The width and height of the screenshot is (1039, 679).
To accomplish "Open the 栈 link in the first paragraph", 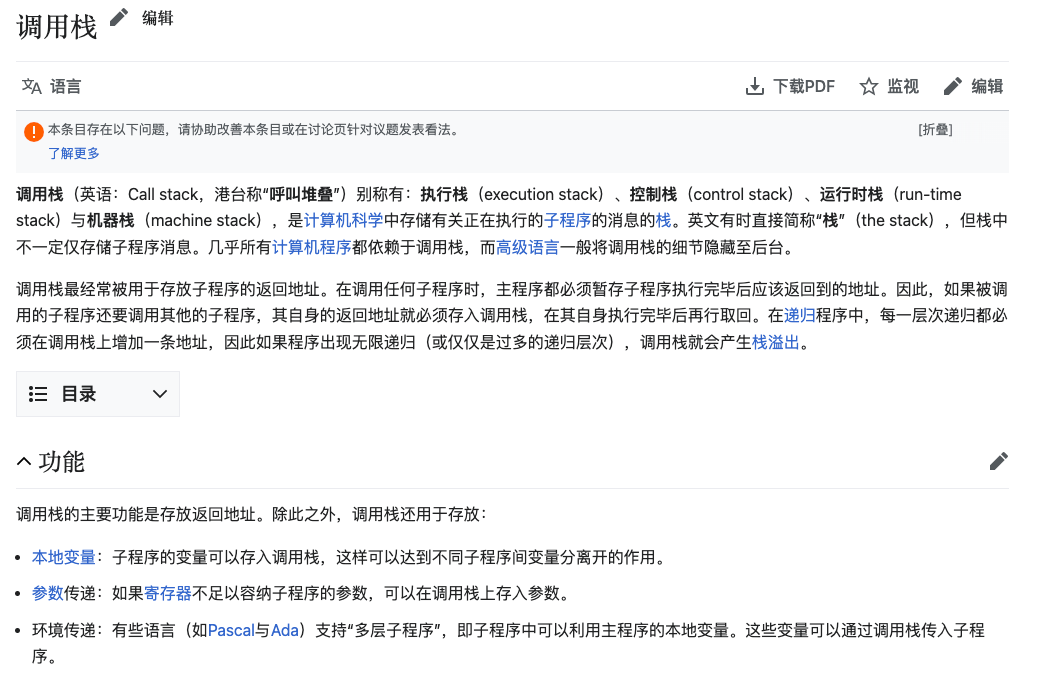I will click(x=663, y=221).
